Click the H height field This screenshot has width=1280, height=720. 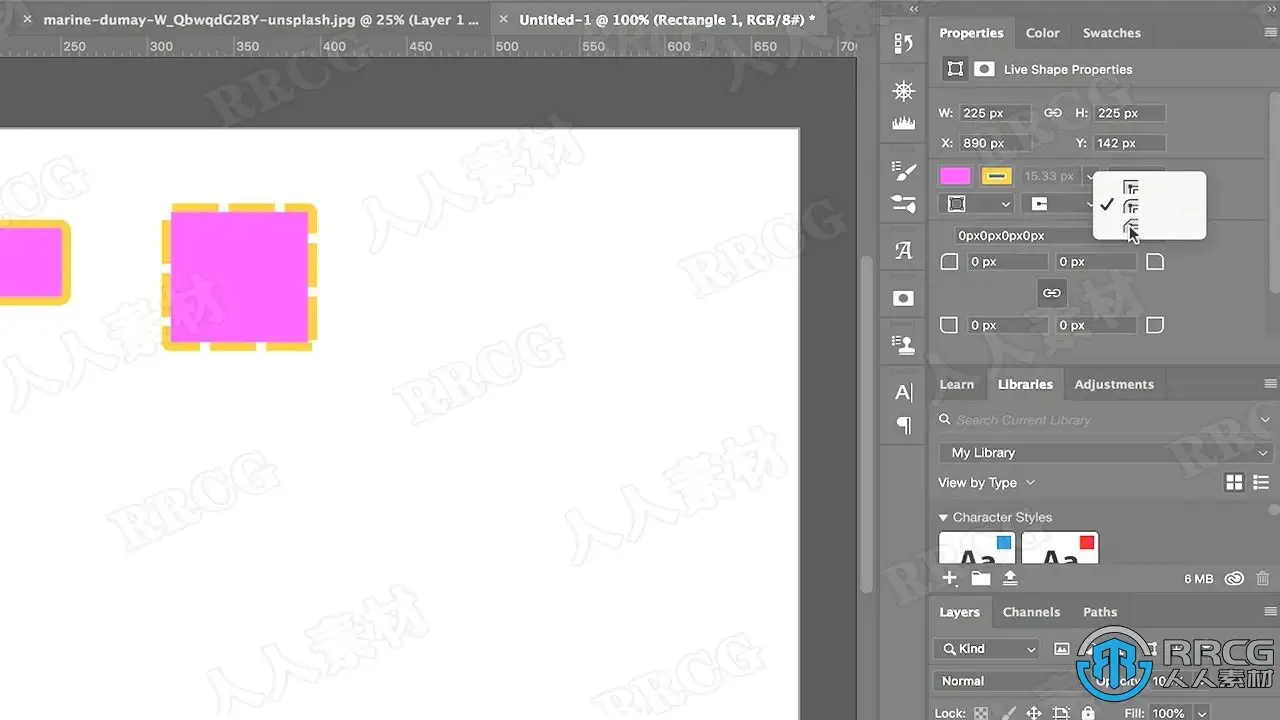(x=1130, y=113)
